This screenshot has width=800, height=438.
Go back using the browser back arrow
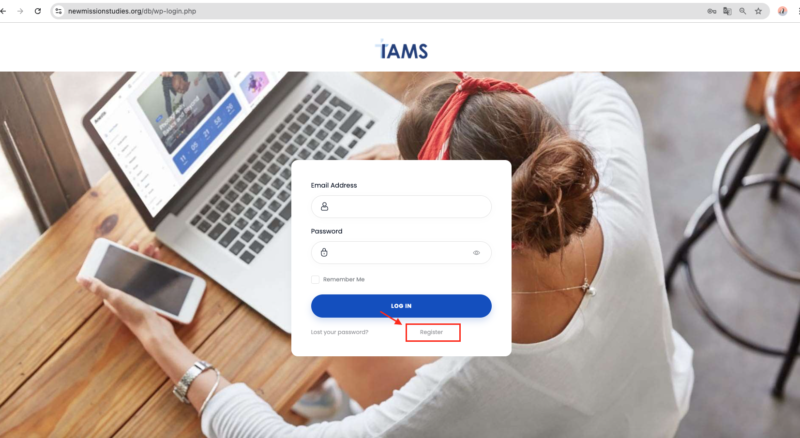point(3,11)
